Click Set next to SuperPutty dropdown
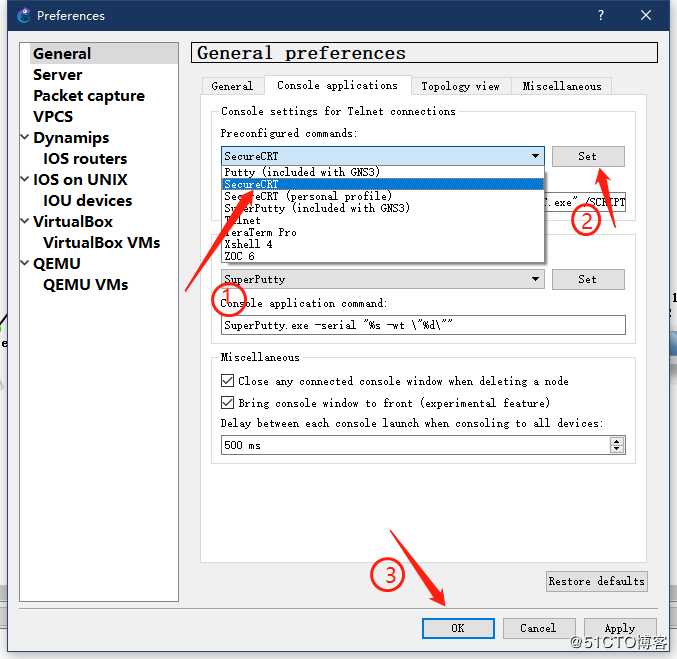The width and height of the screenshot is (677, 659). [588, 279]
